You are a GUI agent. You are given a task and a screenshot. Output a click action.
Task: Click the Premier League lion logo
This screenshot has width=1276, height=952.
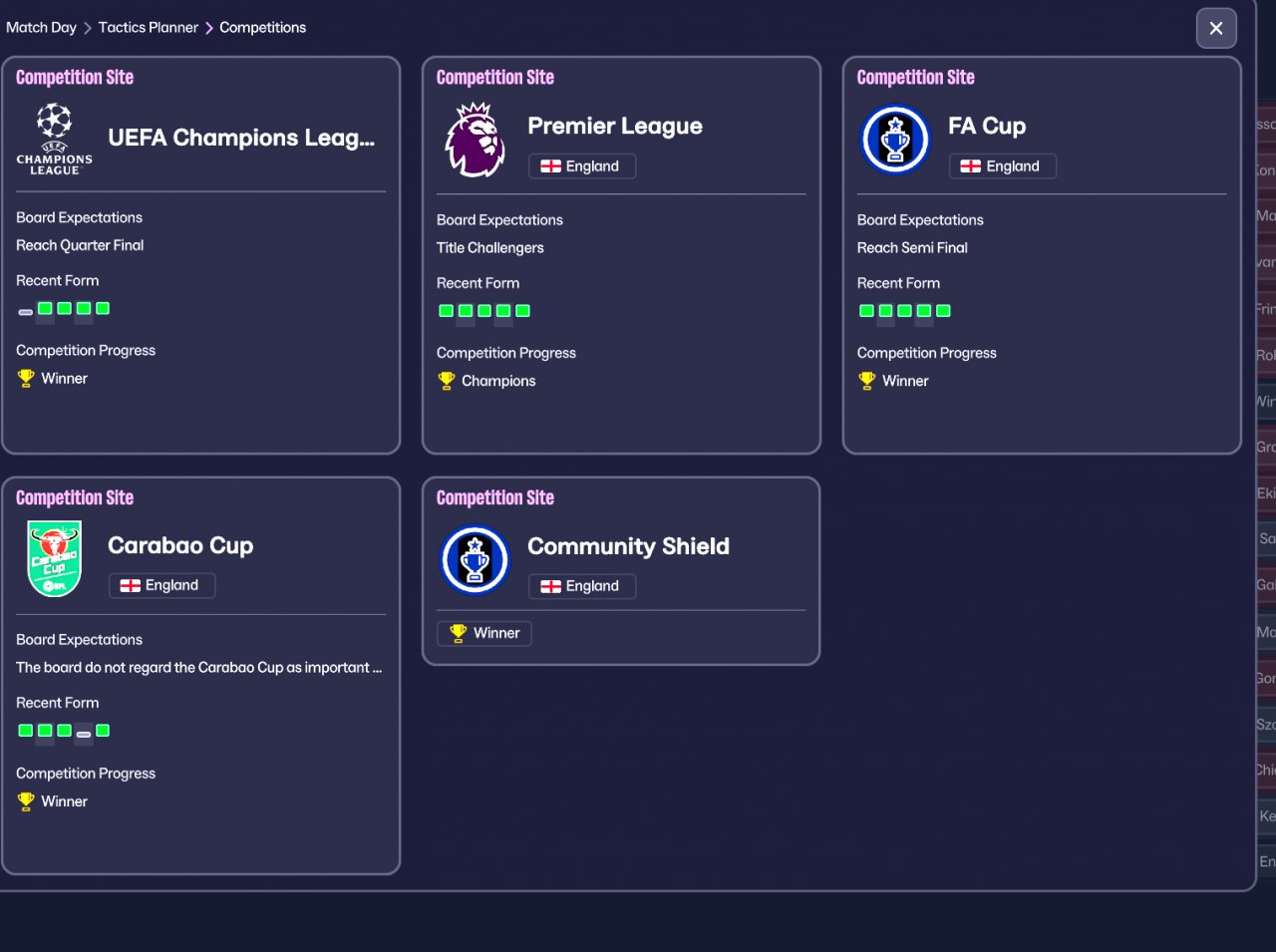click(x=475, y=141)
